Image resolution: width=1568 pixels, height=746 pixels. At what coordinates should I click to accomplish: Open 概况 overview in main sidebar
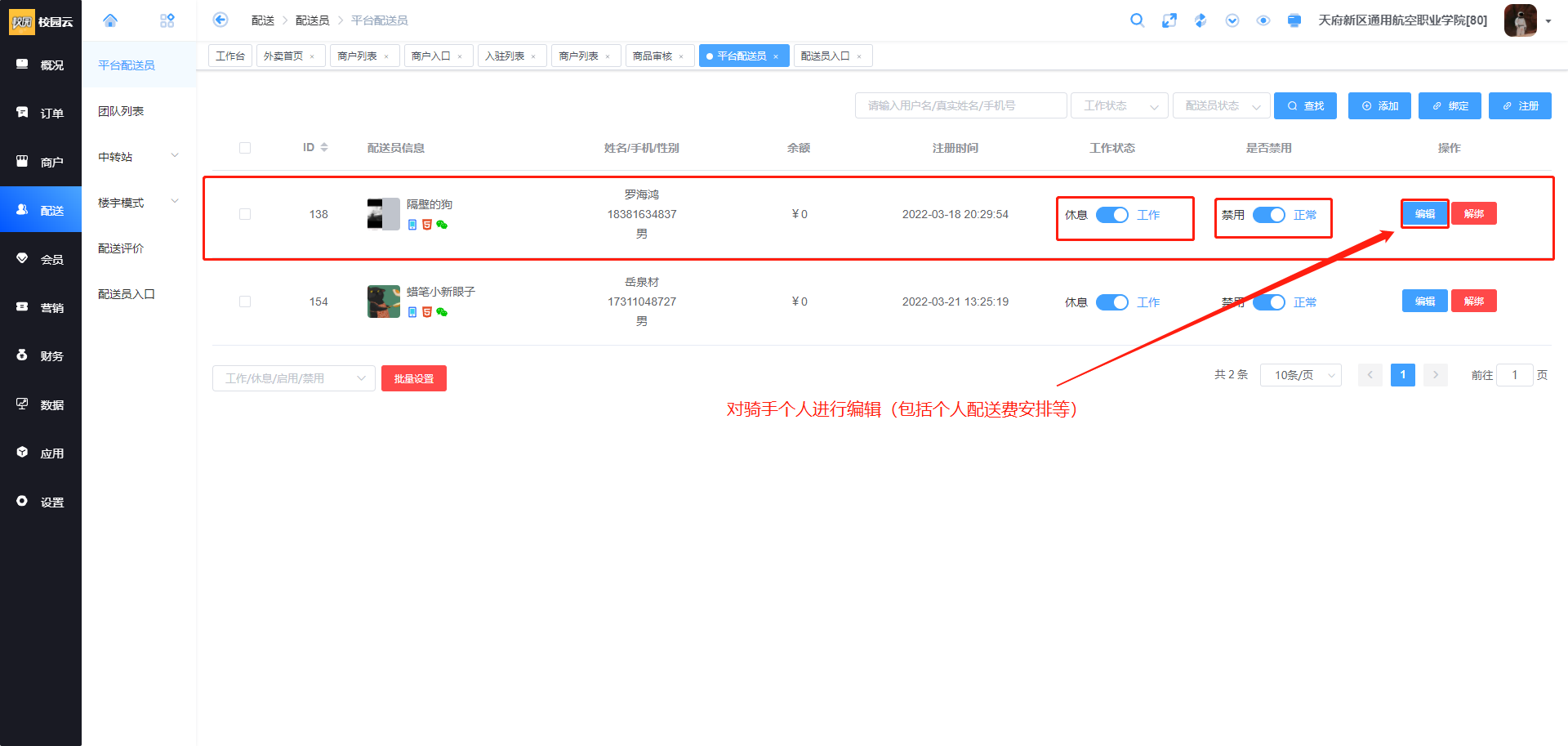click(x=41, y=65)
